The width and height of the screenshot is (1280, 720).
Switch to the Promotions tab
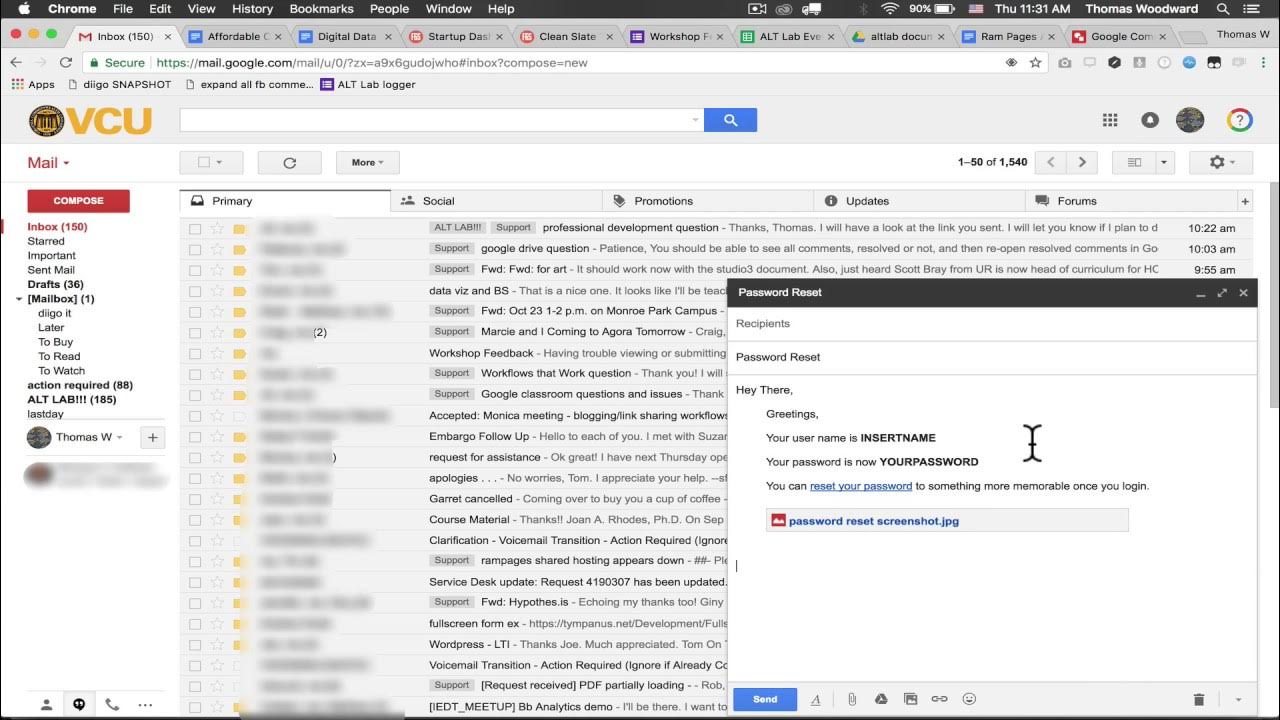708,201
